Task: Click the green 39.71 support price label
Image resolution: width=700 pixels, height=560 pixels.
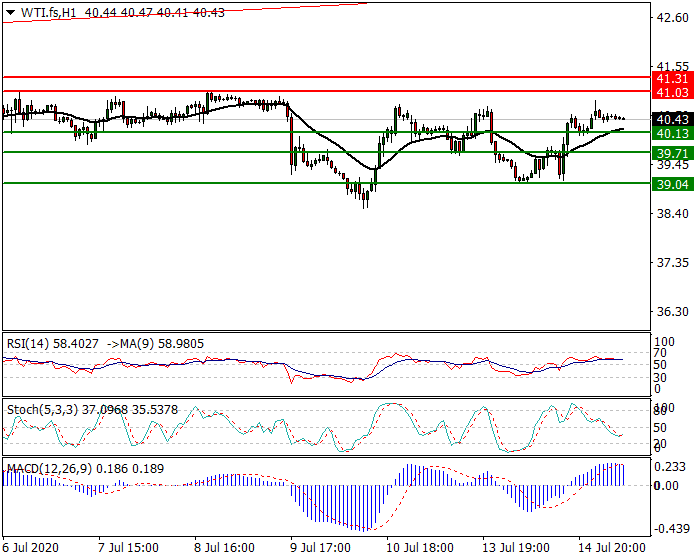Action: coord(673,154)
